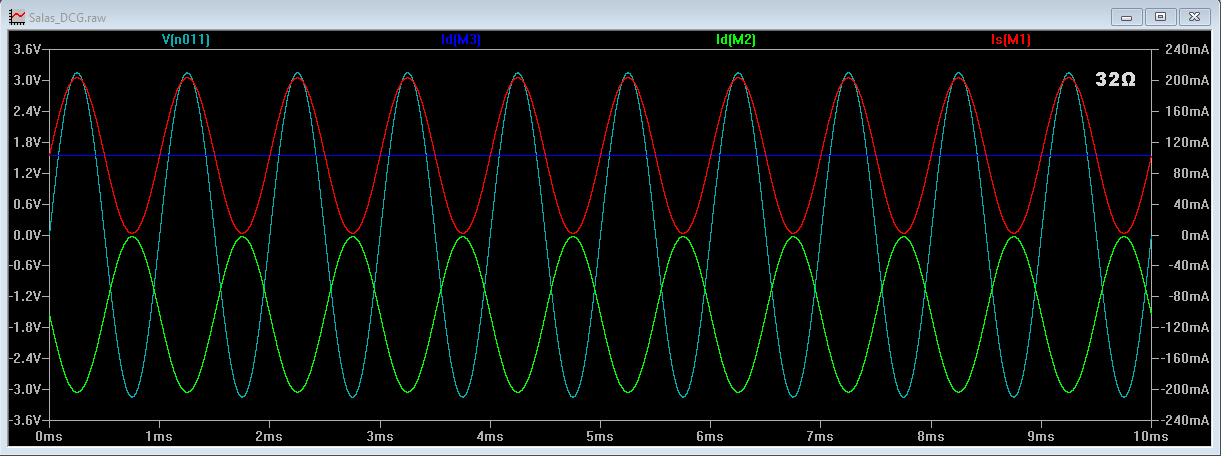Click the 2ms time axis label
This screenshot has height=456, width=1221.
(x=269, y=437)
